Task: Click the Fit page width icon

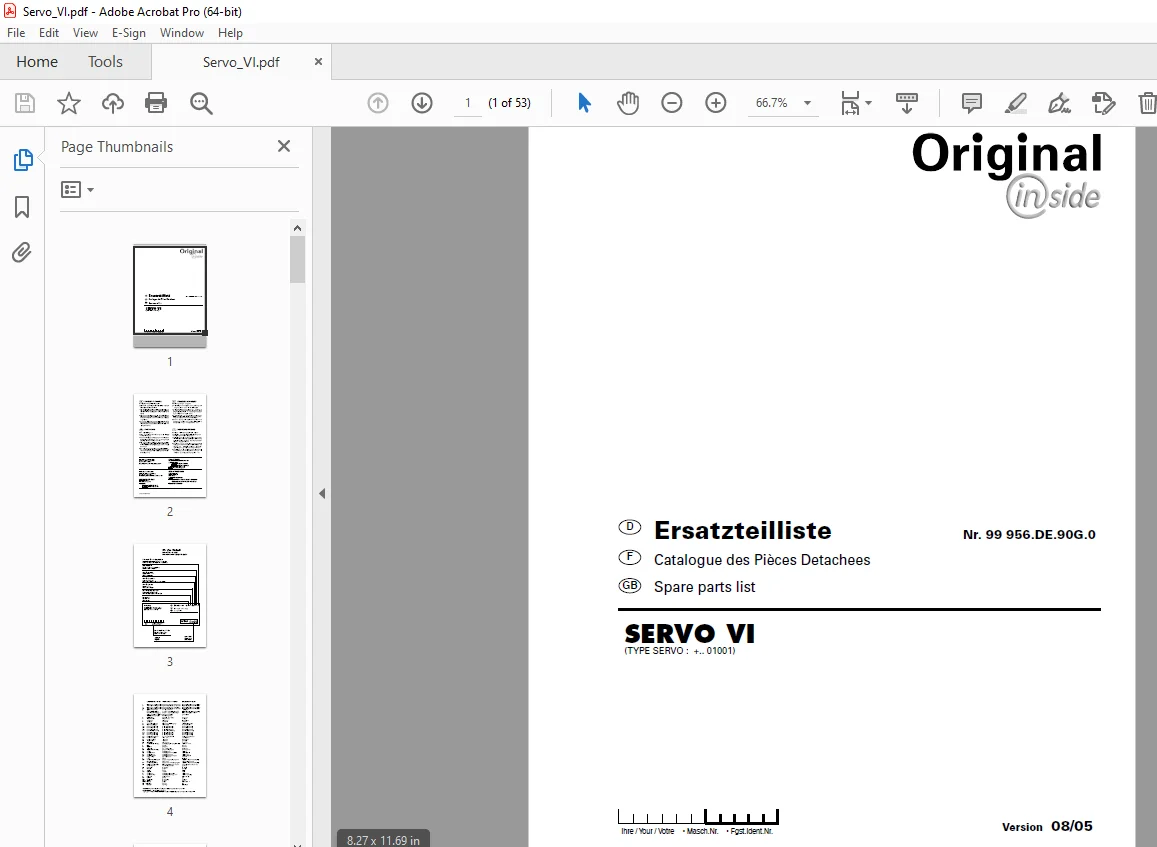Action: tap(850, 103)
